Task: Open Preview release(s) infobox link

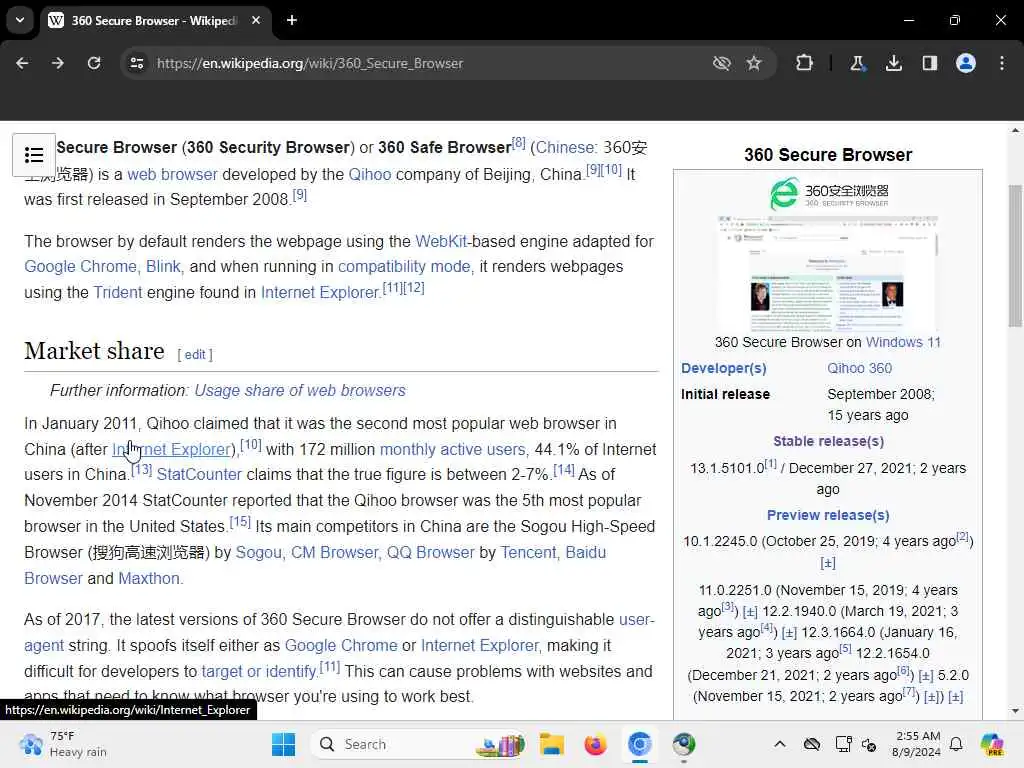Action: (x=828, y=515)
